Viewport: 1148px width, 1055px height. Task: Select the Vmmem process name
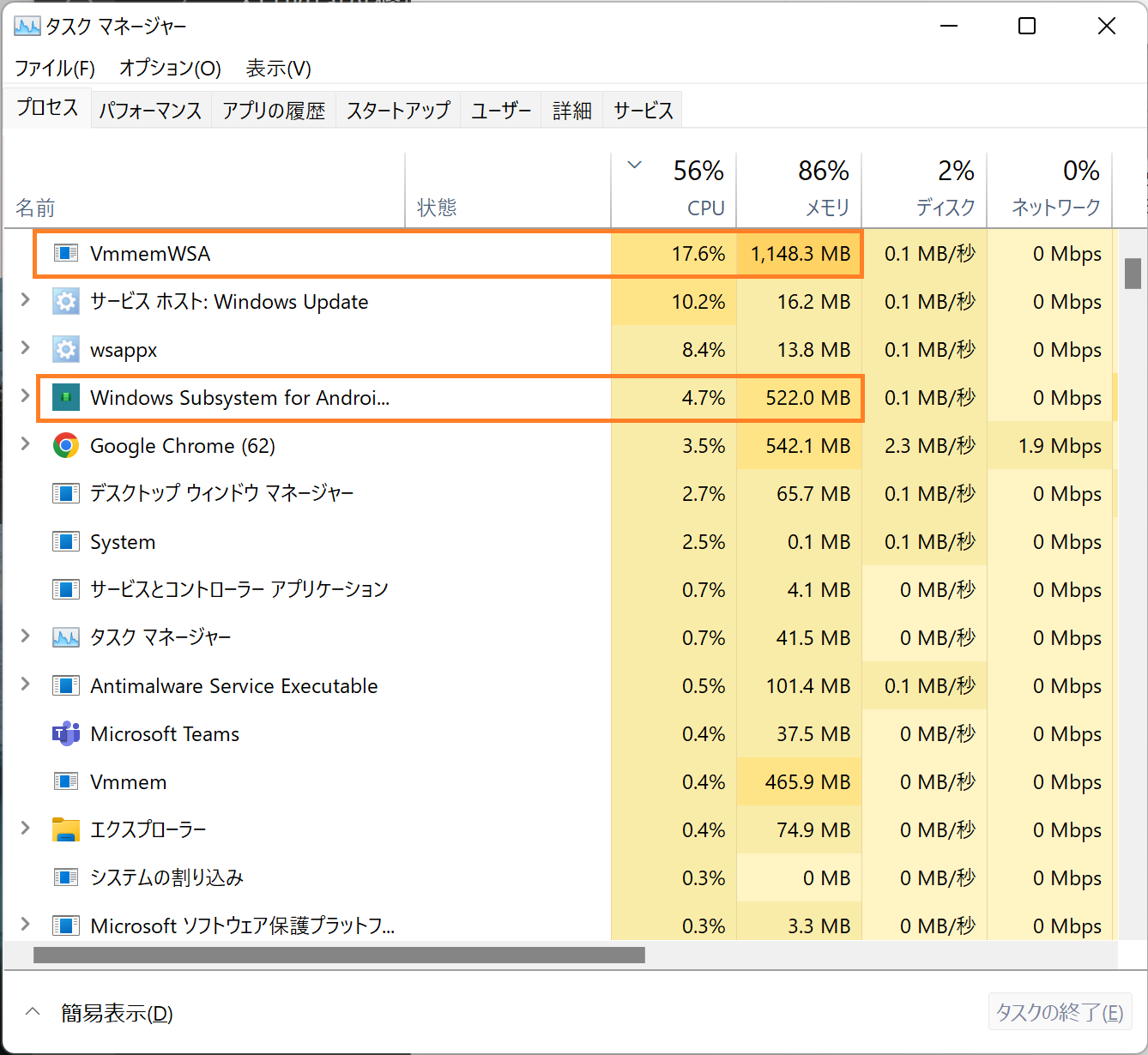pyautogui.click(x=129, y=782)
